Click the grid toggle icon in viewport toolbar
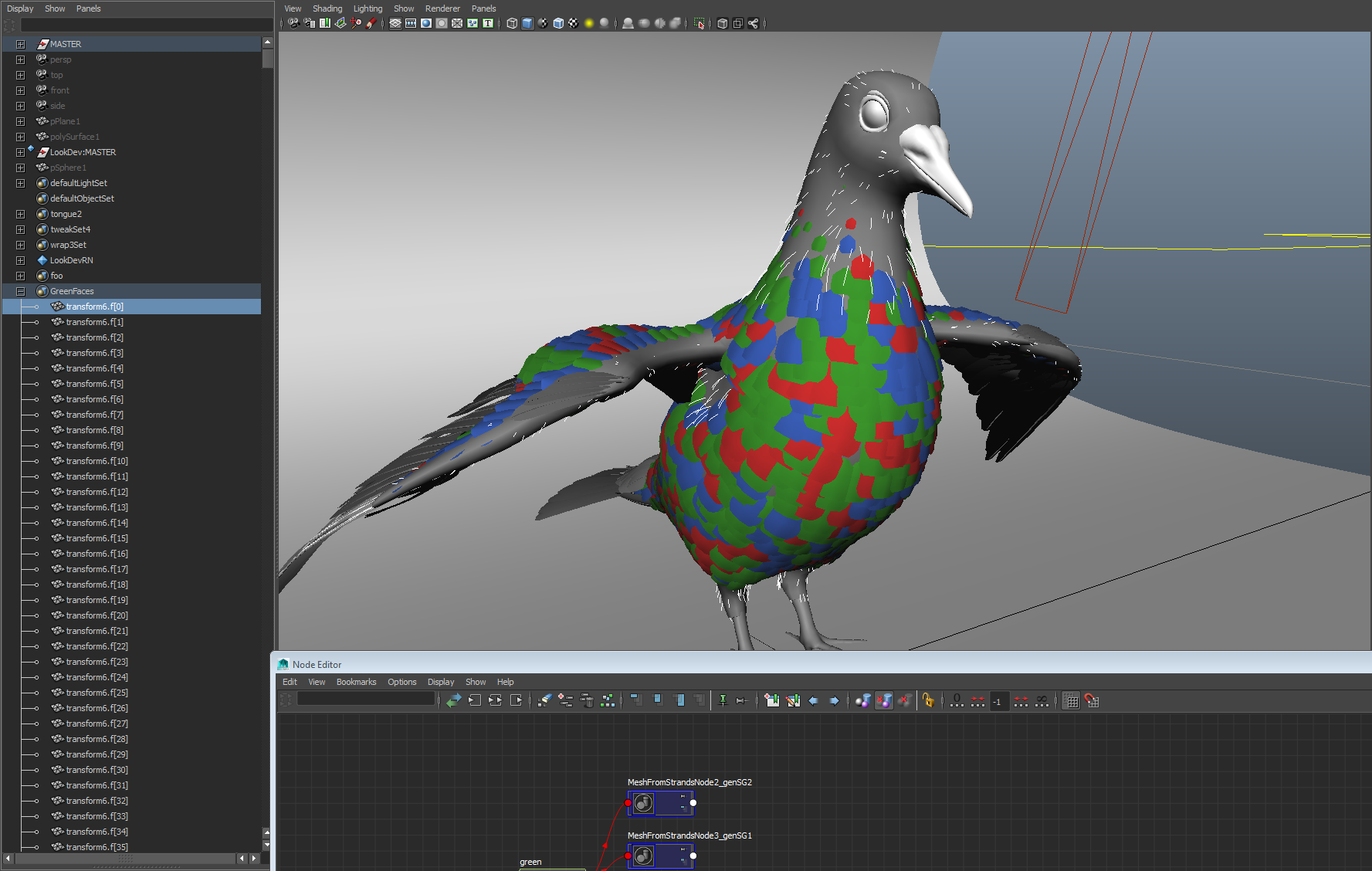Viewport: 1372px width, 871px height. (x=395, y=23)
